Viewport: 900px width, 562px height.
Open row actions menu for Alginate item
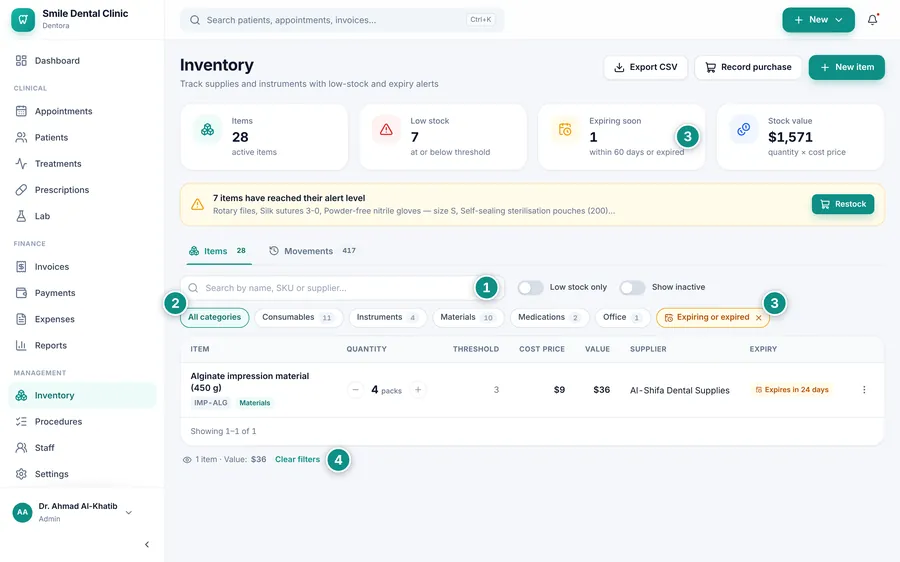tap(864, 390)
